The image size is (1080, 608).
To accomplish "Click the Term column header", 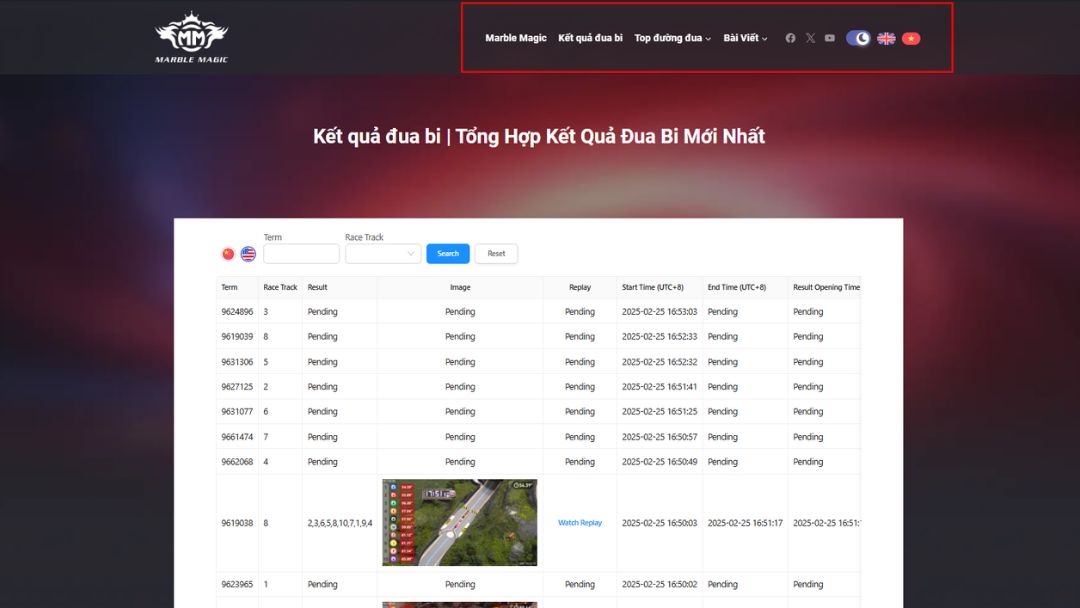I will [229, 287].
